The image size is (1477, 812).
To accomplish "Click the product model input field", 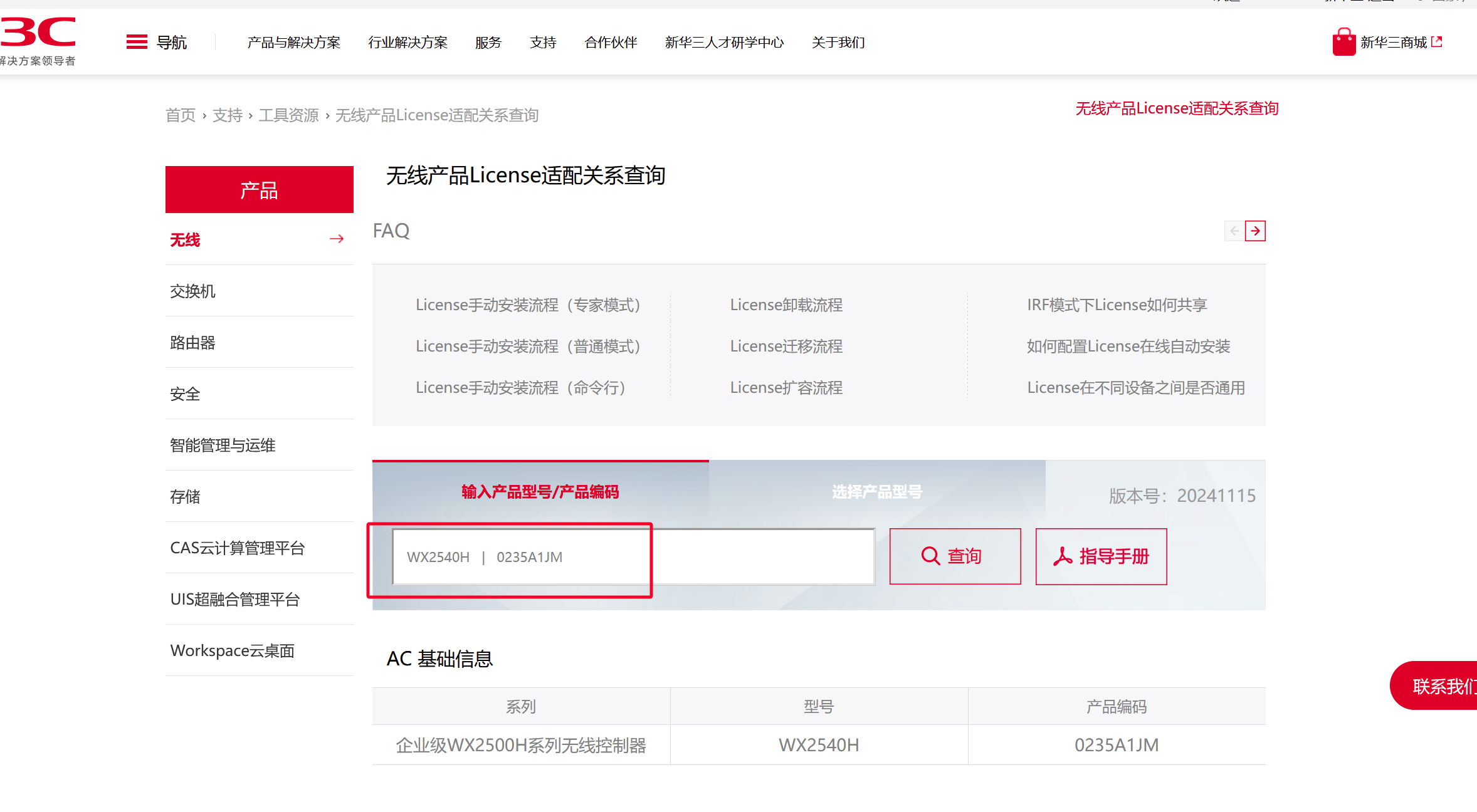I will 633,557.
